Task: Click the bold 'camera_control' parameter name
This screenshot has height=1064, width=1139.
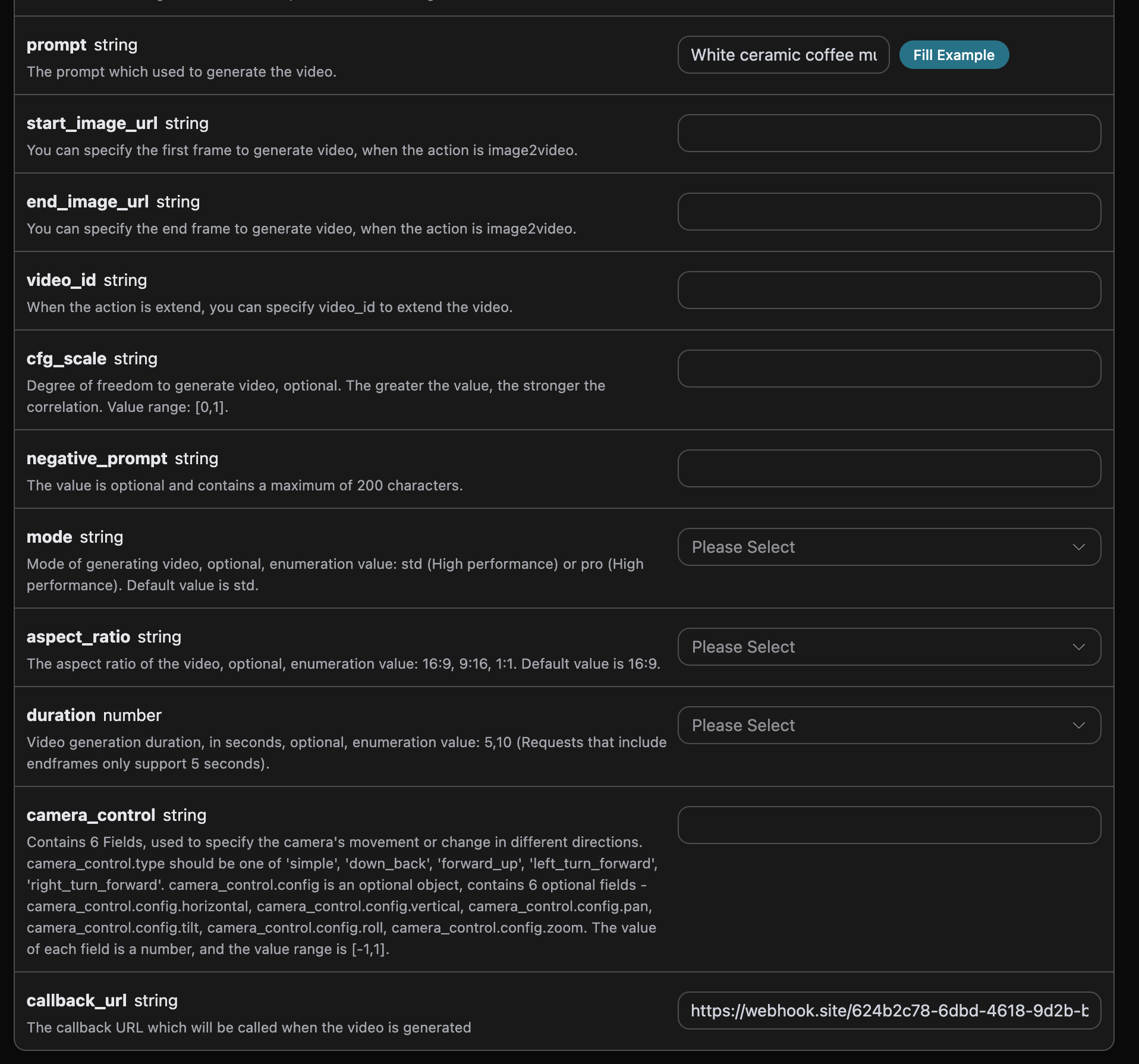Action: tap(91, 815)
